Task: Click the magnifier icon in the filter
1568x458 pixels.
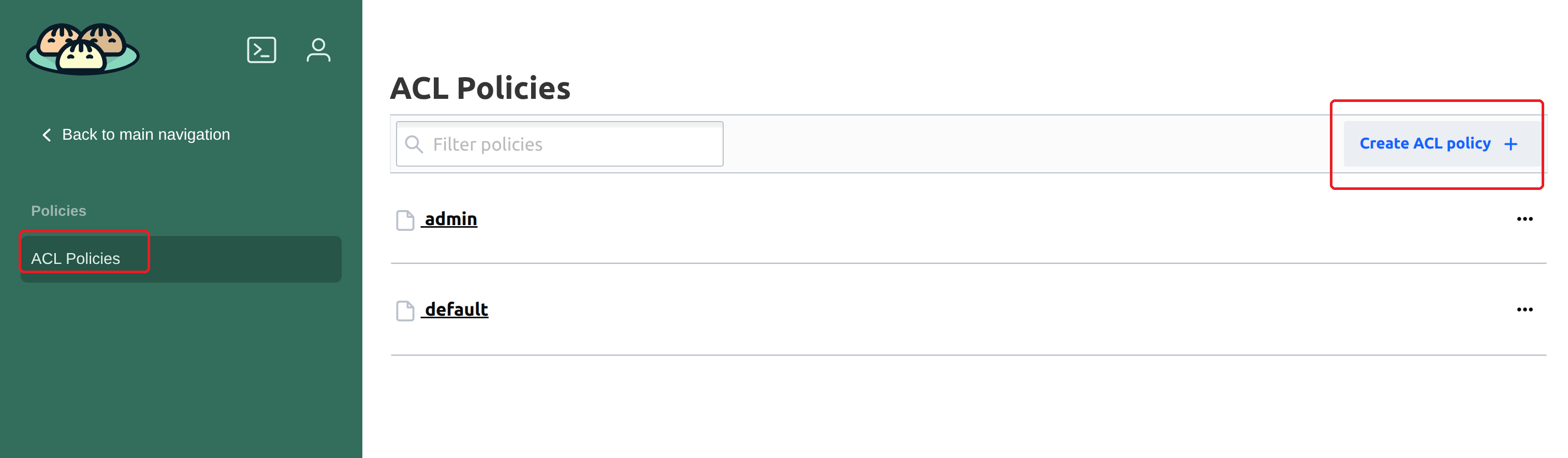Action: click(x=414, y=144)
